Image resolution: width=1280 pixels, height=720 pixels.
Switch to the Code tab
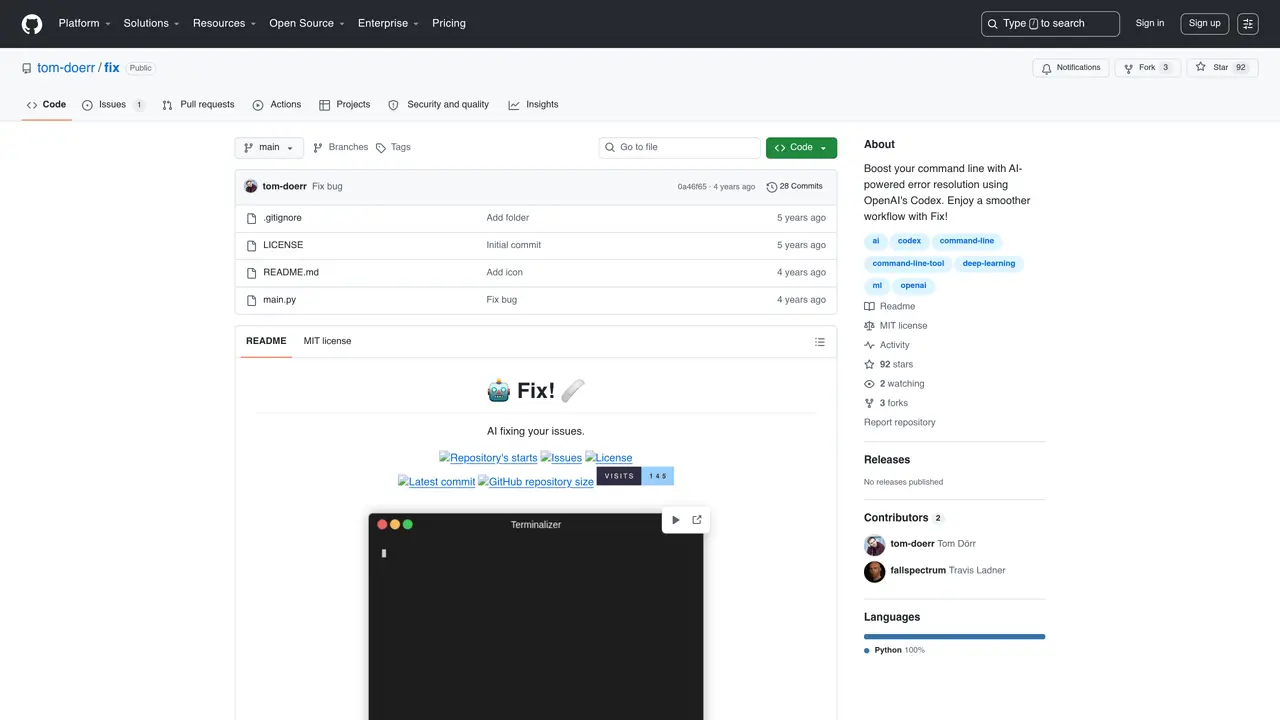pos(46,105)
